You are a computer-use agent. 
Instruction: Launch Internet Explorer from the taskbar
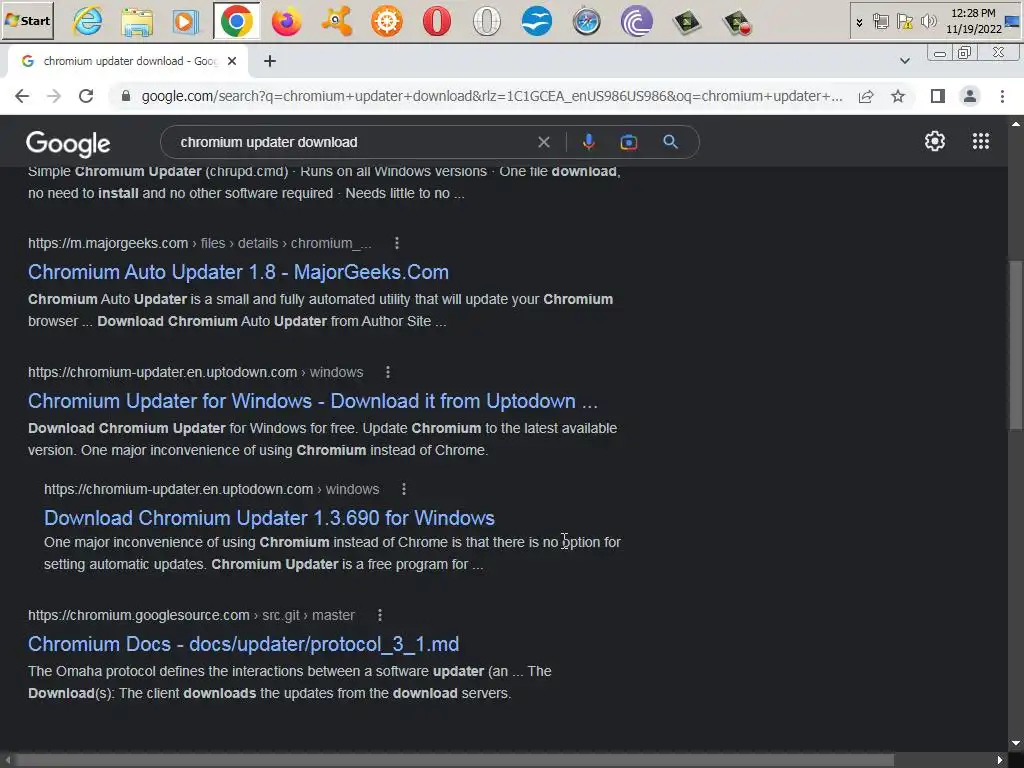click(x=88, y=21)
